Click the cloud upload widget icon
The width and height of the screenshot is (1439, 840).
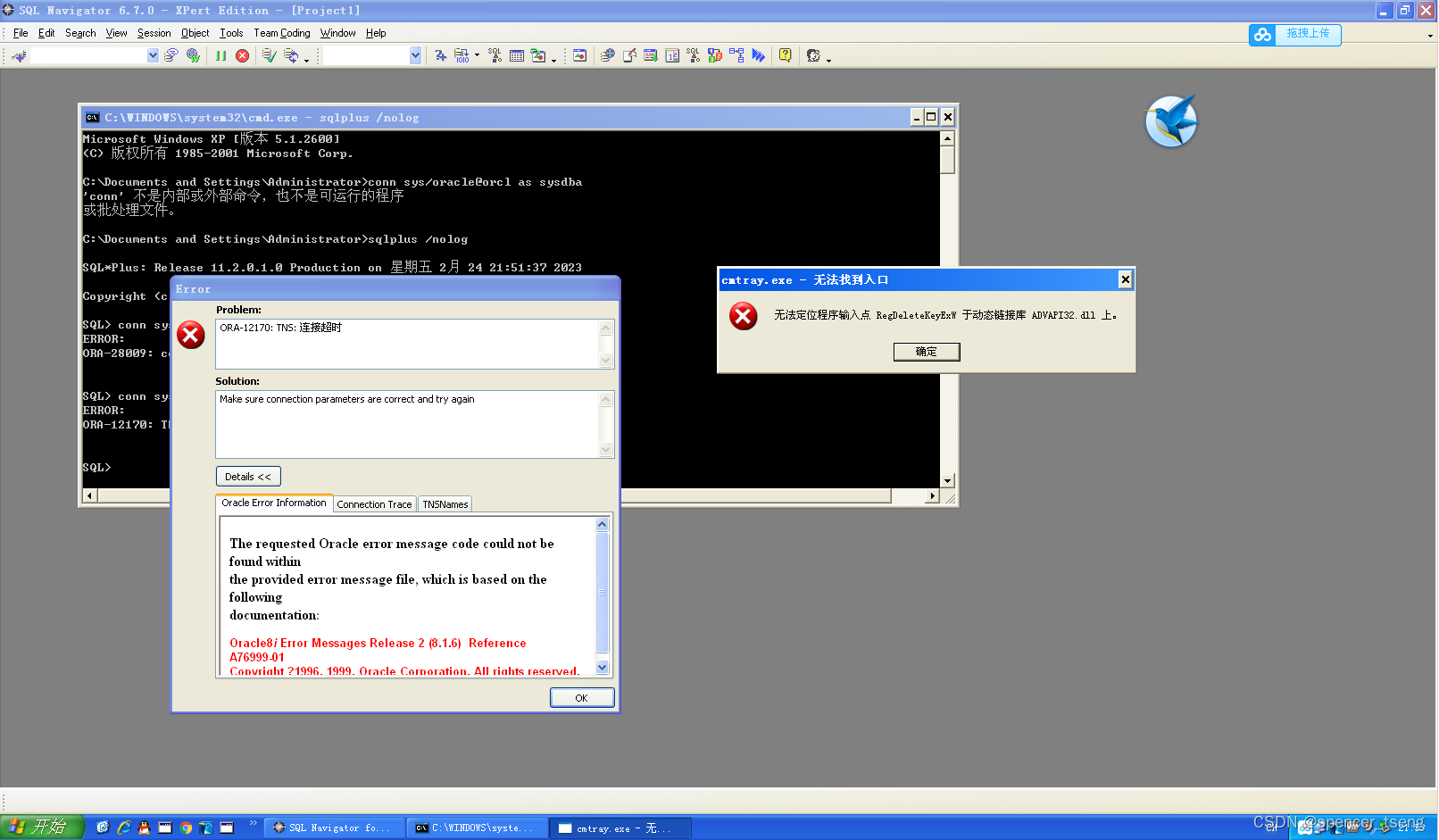click(x=1262, y=34)
